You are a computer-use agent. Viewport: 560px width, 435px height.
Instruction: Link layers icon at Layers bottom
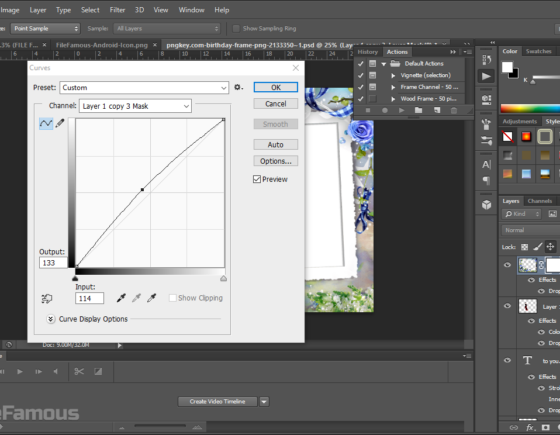click(514, 427)
